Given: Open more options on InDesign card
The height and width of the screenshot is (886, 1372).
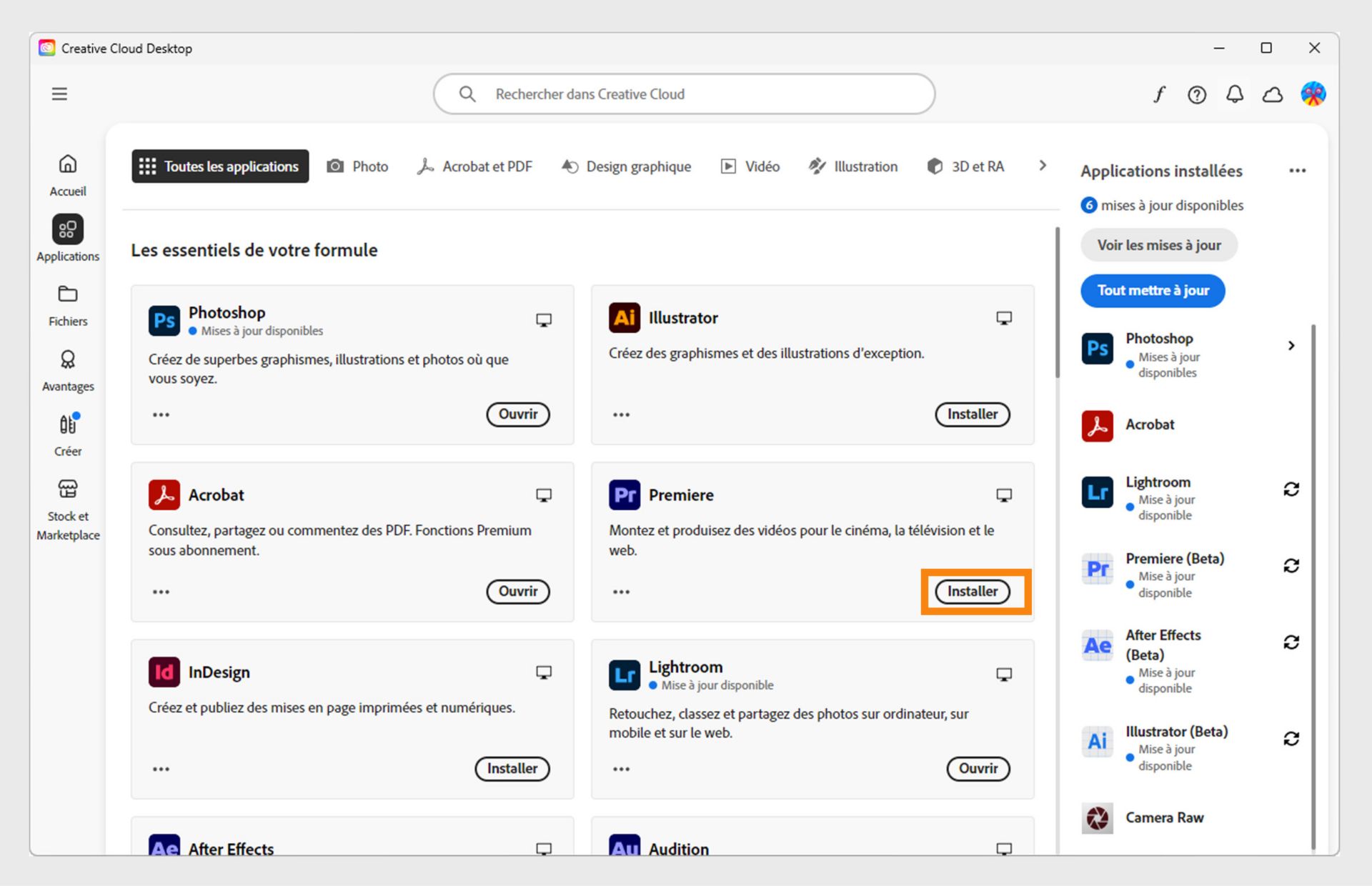Looking at the screenshot, I should tap(161, 769).
